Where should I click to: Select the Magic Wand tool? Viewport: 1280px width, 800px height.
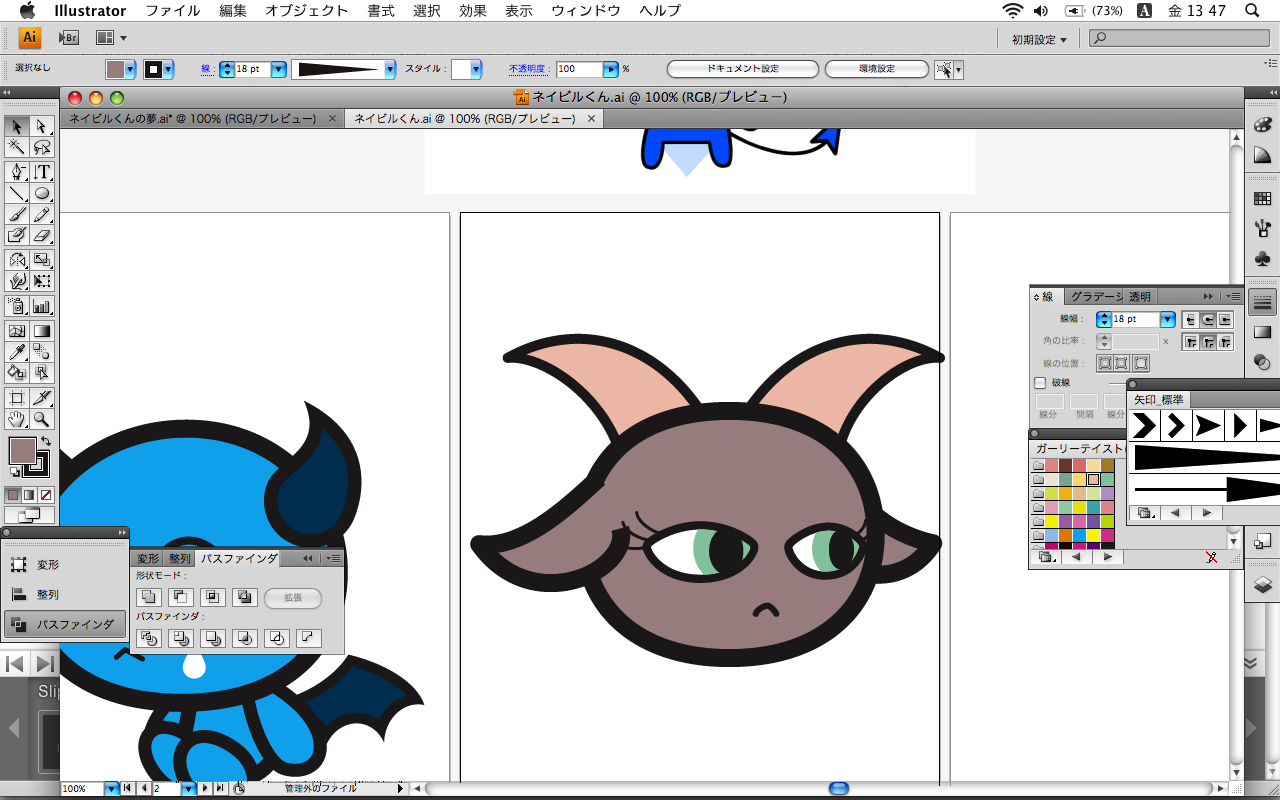click(16, 148)
